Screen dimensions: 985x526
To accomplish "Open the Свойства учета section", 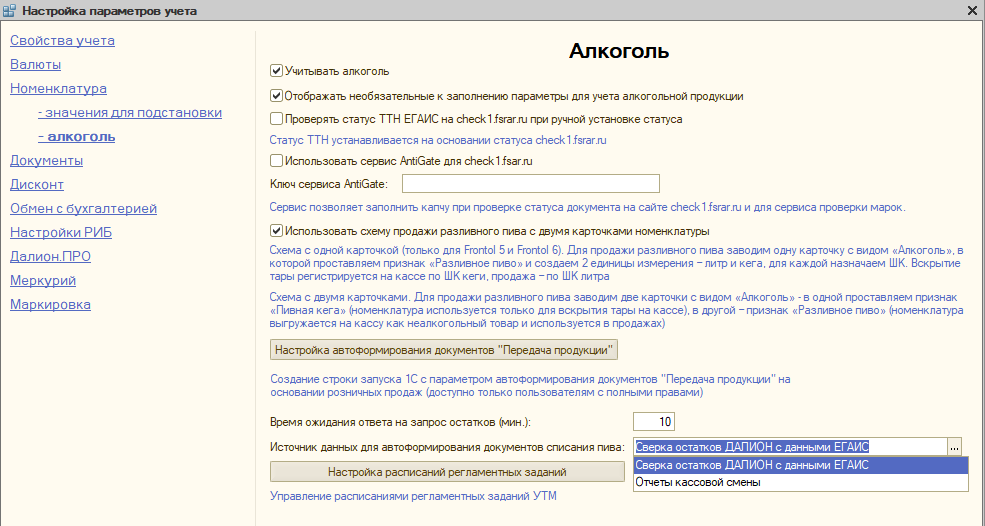I will tap(62, 41).
